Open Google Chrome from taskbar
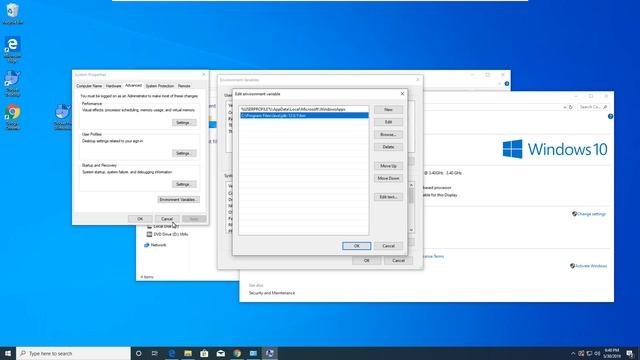This screenshot has height=360, width=640. 237,353
